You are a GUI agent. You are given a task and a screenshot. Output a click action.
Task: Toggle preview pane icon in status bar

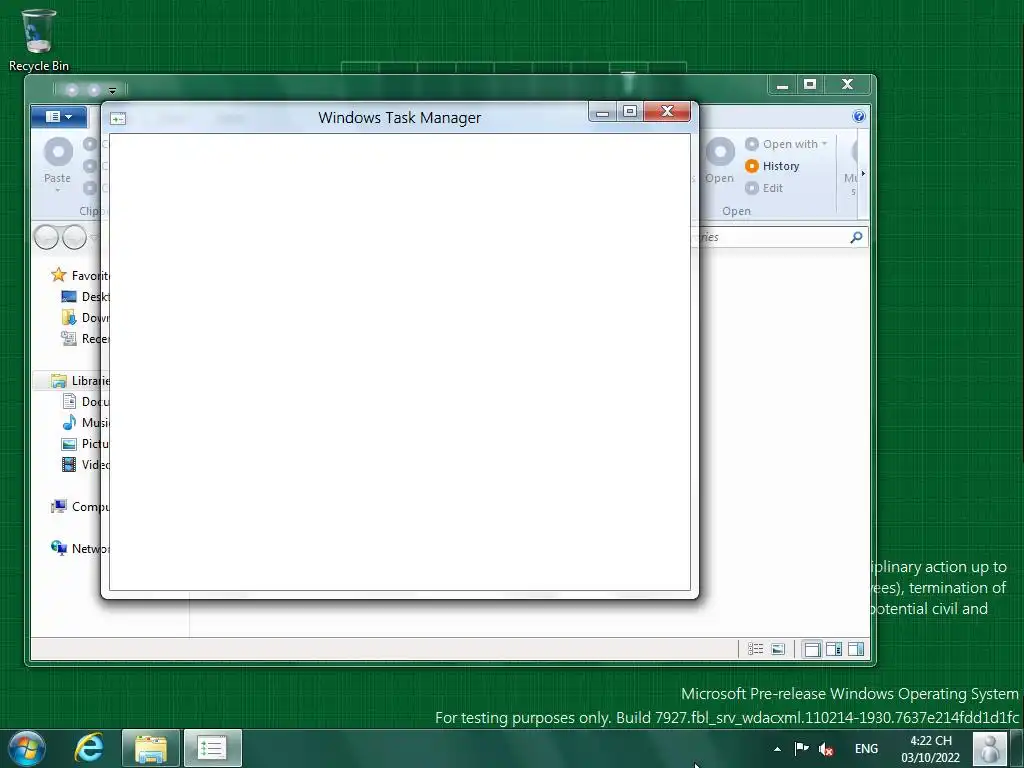(856, 648)
